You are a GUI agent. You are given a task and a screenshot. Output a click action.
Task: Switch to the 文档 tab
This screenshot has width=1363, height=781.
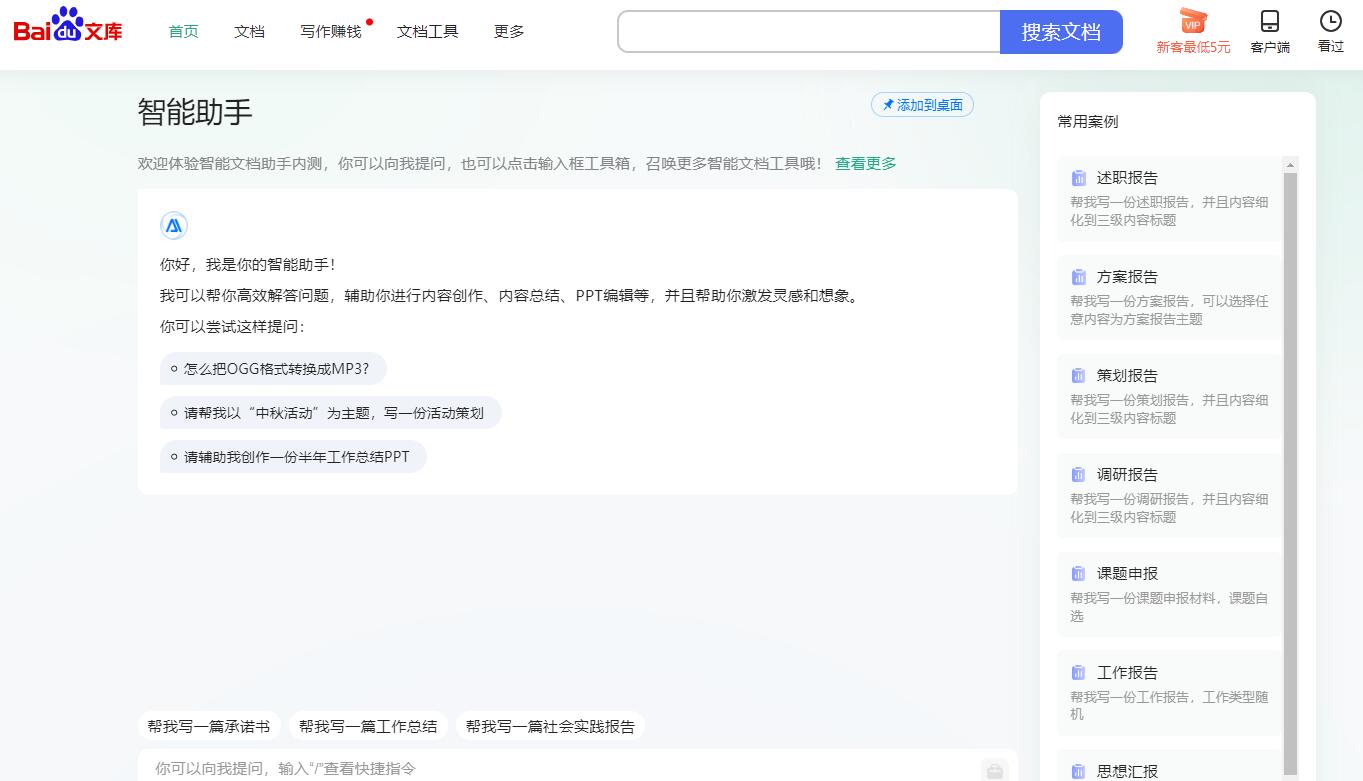point(248,31)
